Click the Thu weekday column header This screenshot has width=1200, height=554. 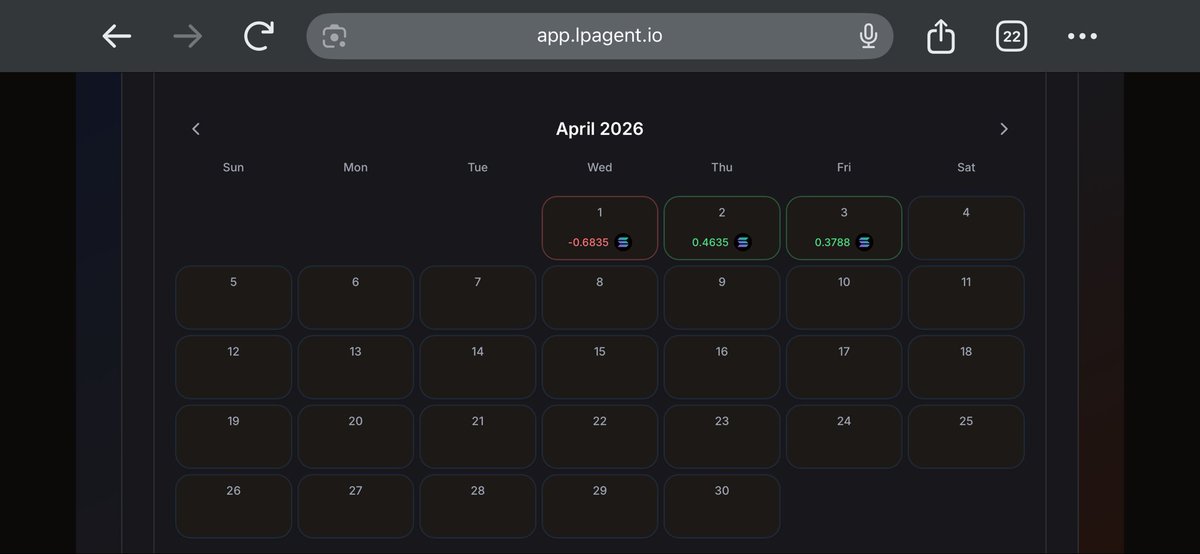[x=722, y=167]
